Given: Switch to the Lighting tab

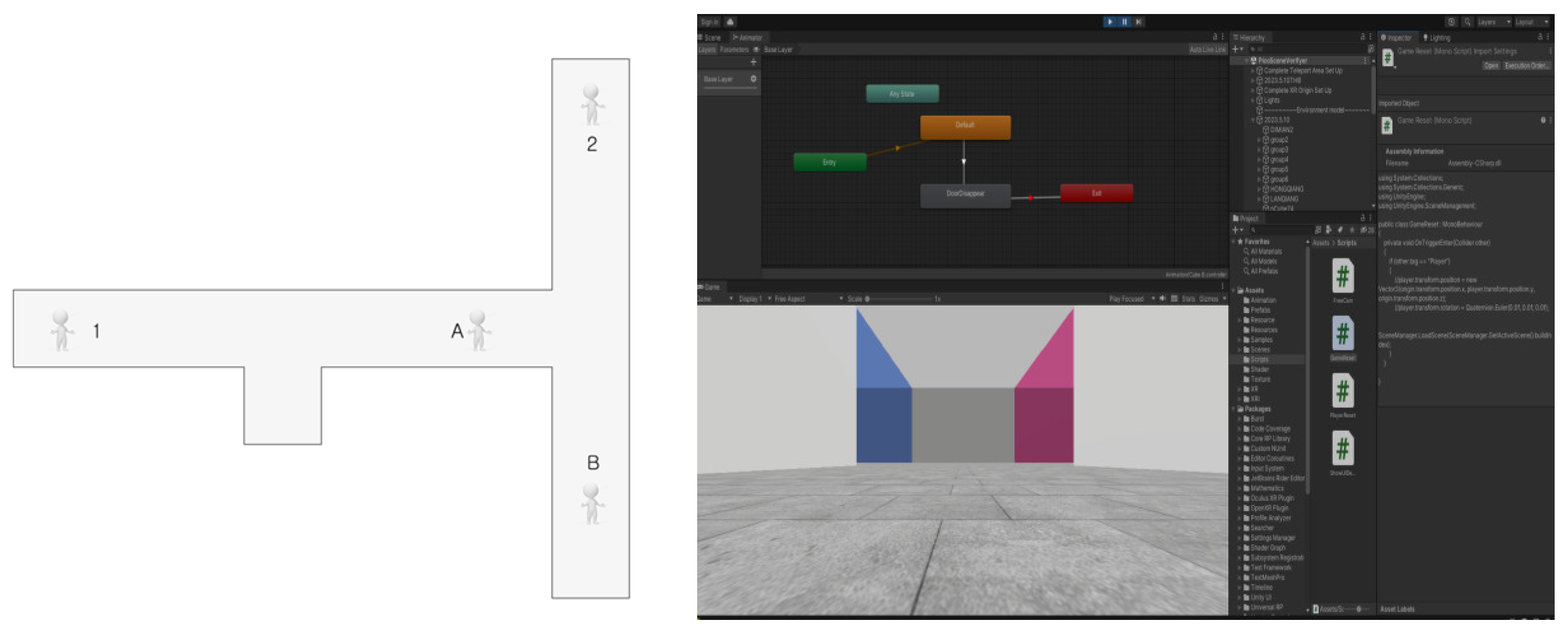Looking at the screenshot, I should (1439, 38).
